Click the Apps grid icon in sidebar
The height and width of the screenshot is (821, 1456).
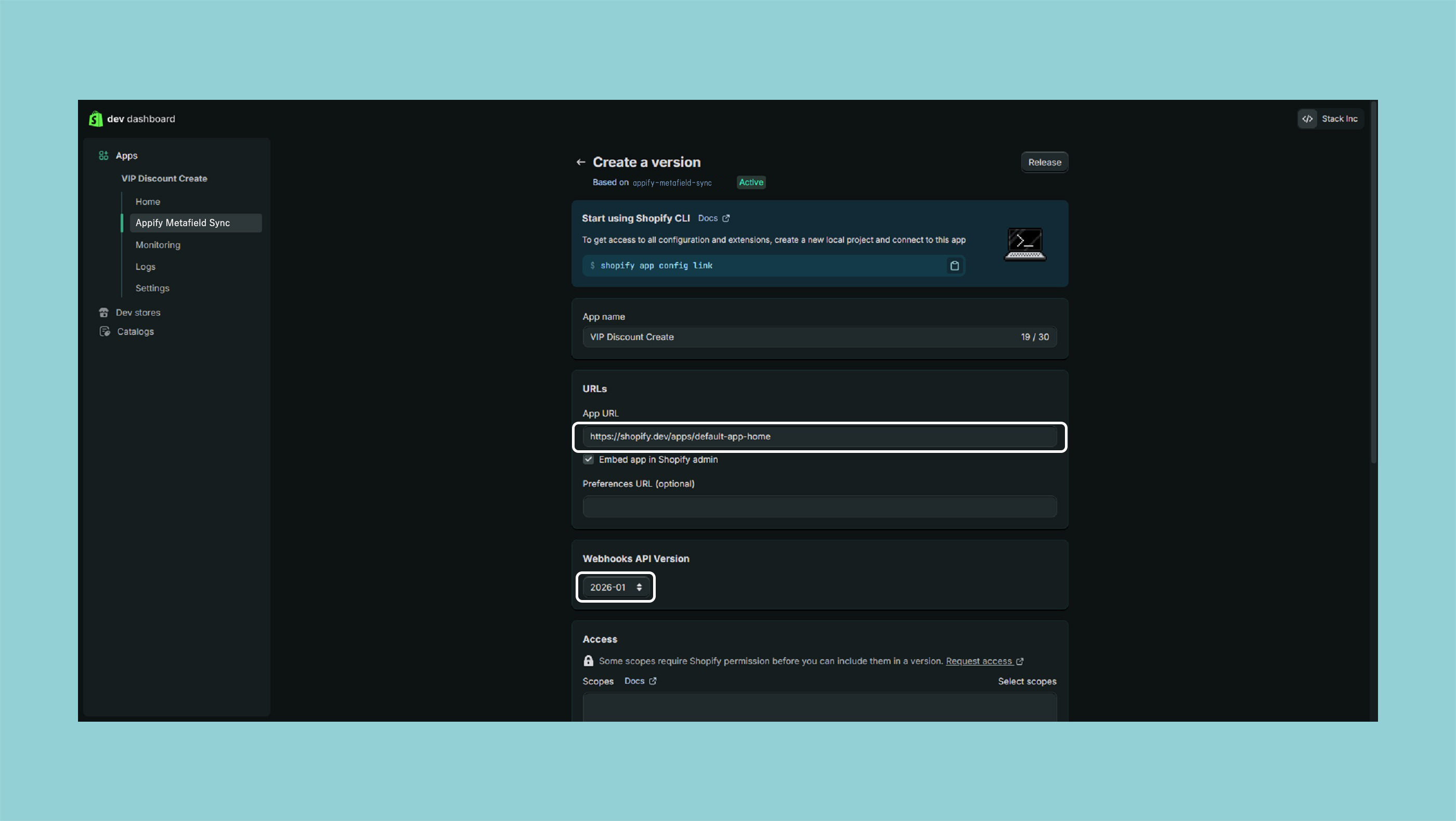[x=103, y=155]
